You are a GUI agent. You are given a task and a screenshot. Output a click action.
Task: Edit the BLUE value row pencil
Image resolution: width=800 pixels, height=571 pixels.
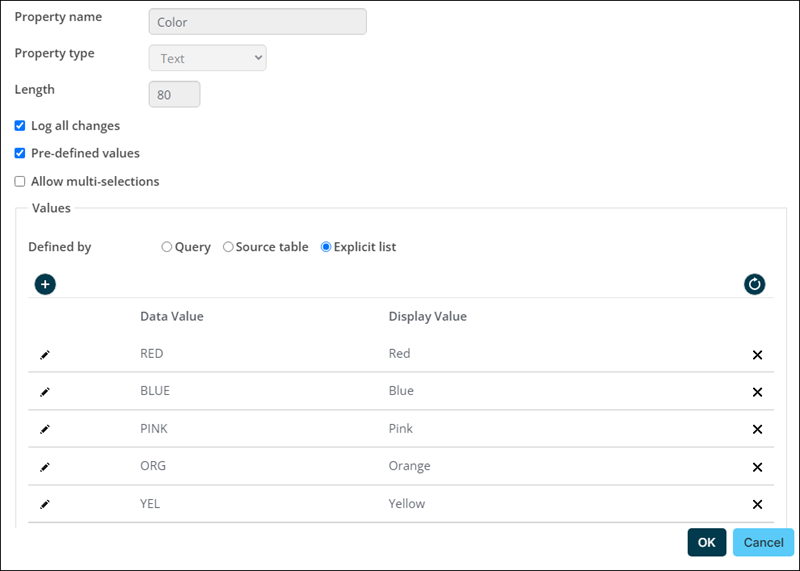(x=45, y=392)
